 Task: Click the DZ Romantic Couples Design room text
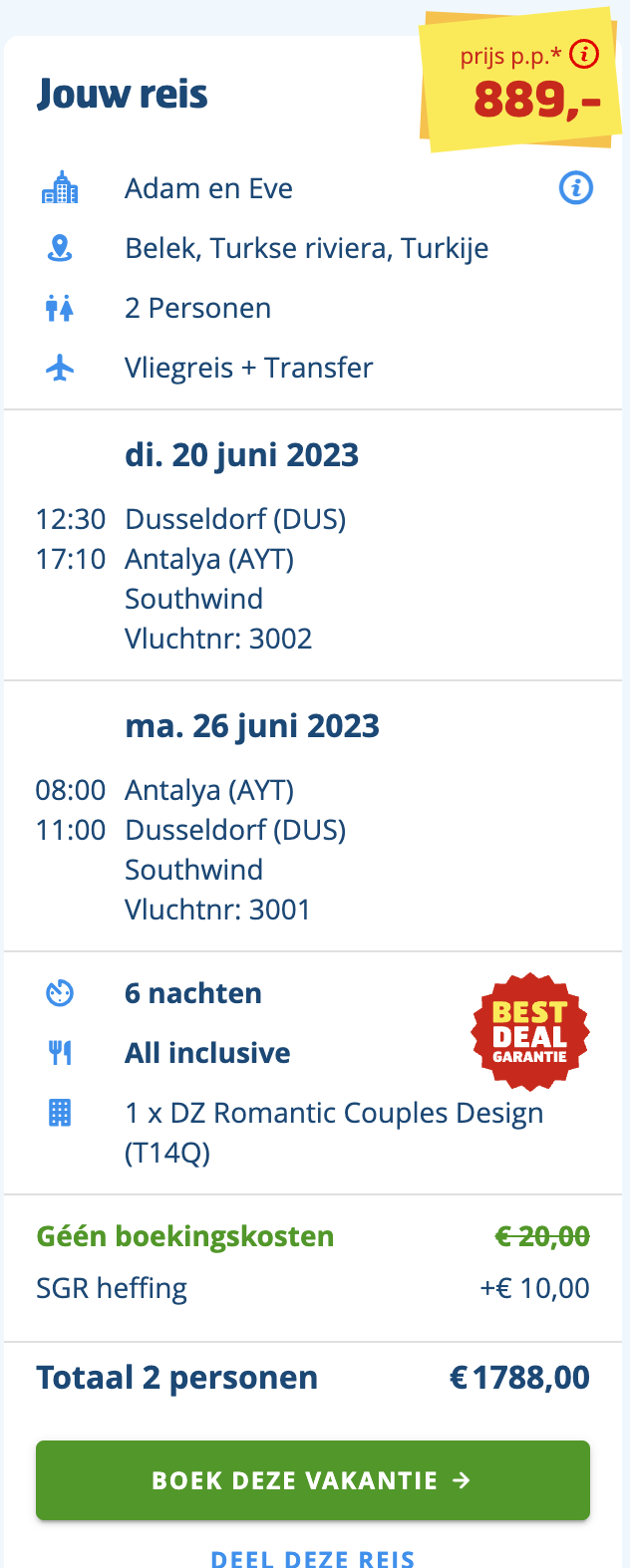pos(334,1133)
